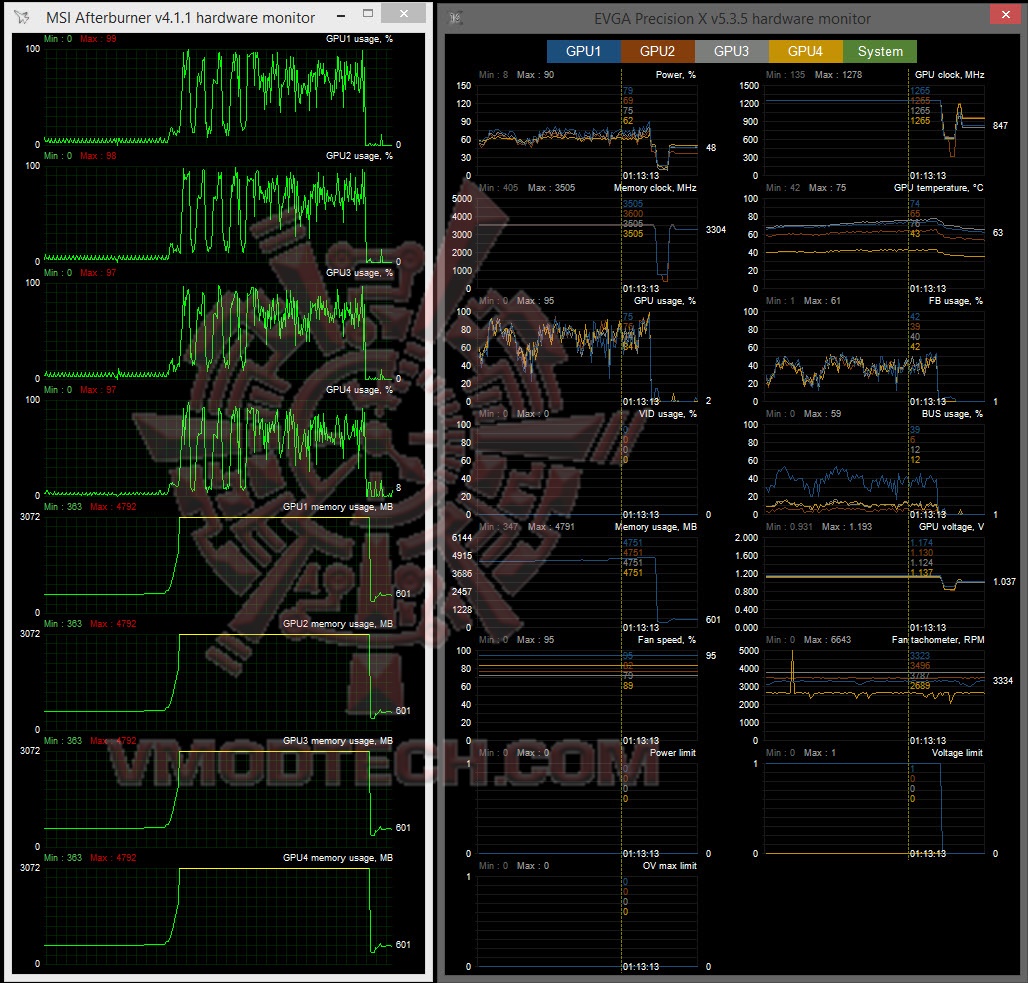Screen dimensions: 1028x983
Task: Click the EVGA Precision X title bar icon
Action: [x=456, y=18]
